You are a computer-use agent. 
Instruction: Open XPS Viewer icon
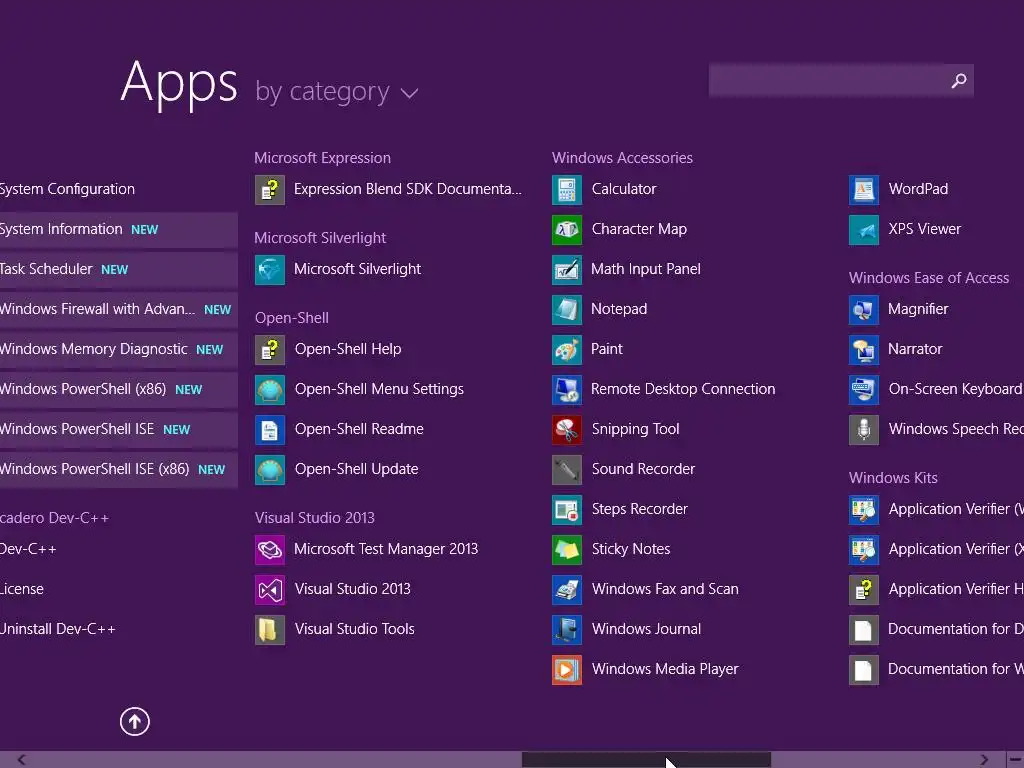[x=863, y=230]
